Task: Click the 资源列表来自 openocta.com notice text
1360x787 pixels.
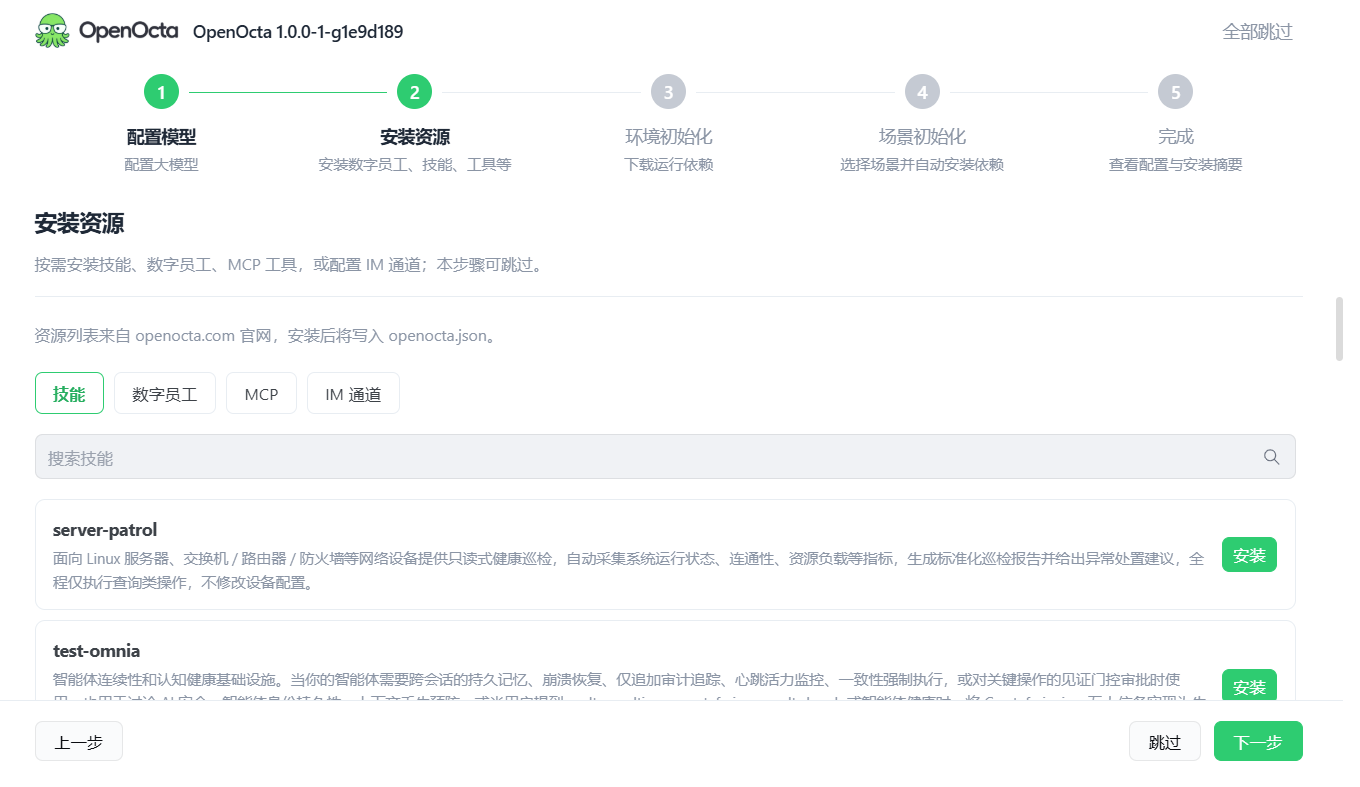Action: point(265,336)
